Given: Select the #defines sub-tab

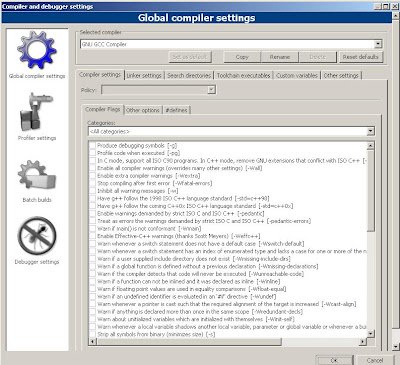Looking at the screenshot, I should coord(177,110).
